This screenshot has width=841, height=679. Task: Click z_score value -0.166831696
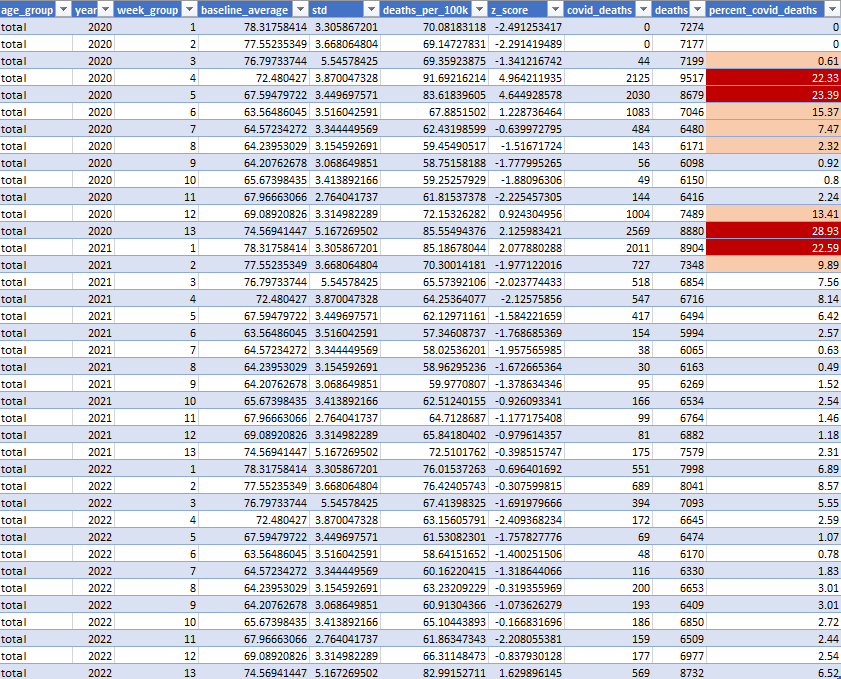click(528, 622)
